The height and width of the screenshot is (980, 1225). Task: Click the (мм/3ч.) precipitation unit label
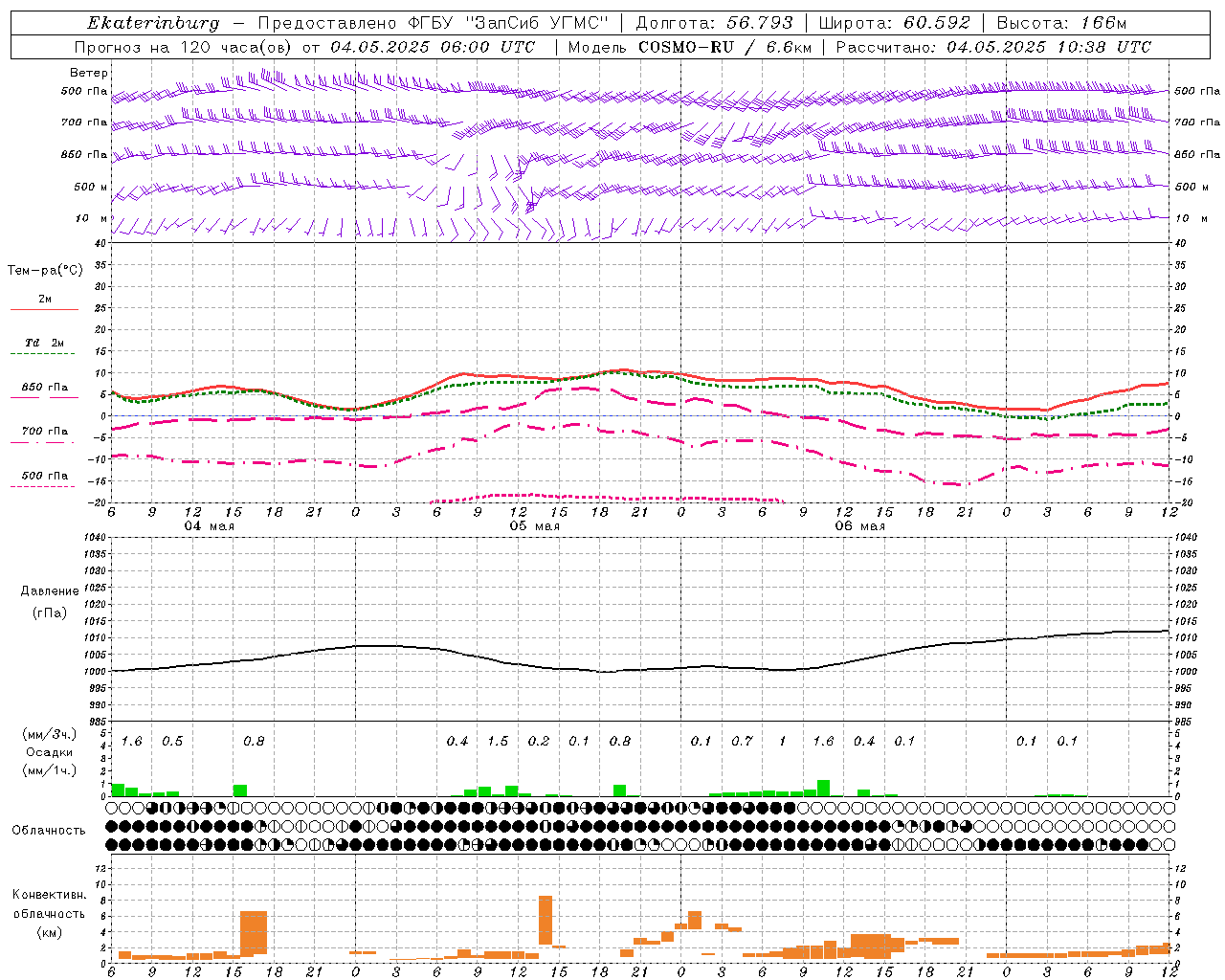pos(49,734)
